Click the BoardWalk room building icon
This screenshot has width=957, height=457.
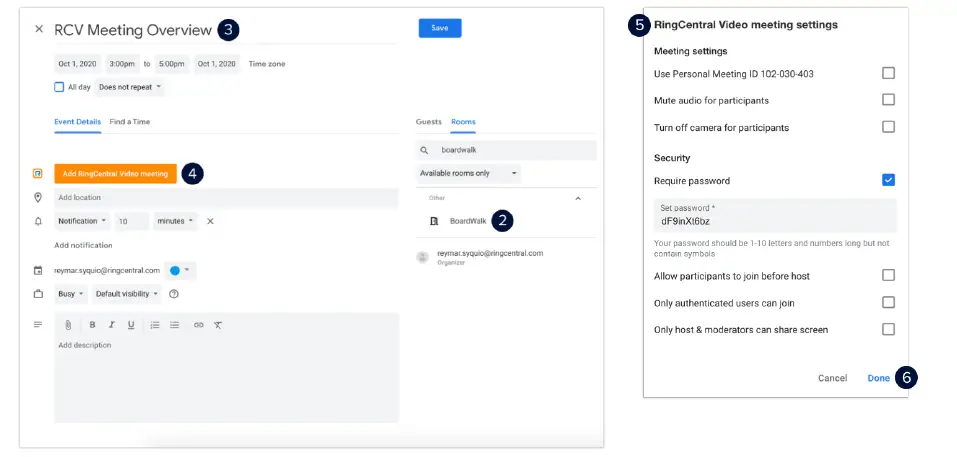(434, 221)
